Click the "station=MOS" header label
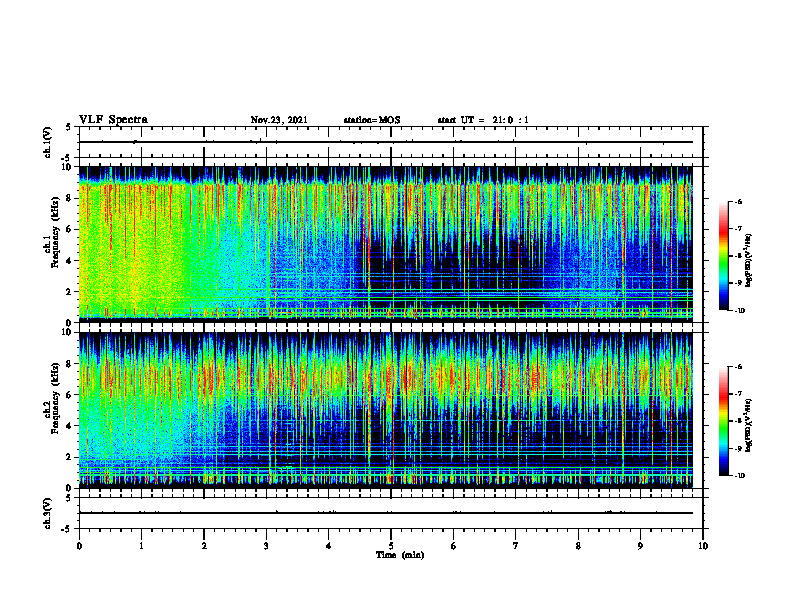792x612 pixels. [372, 120]
